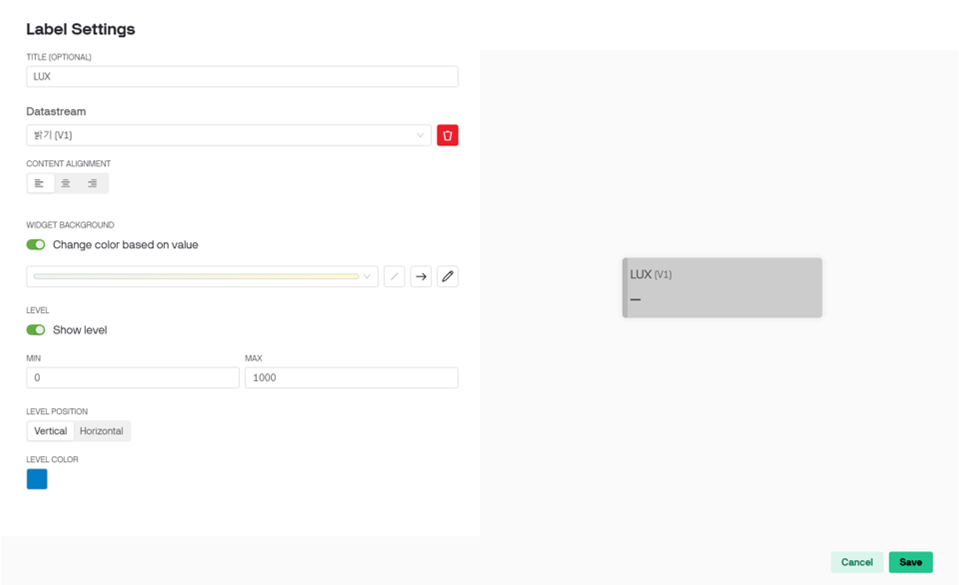
Task: Select left content alignment icon
Action: (x=40, y=183)
